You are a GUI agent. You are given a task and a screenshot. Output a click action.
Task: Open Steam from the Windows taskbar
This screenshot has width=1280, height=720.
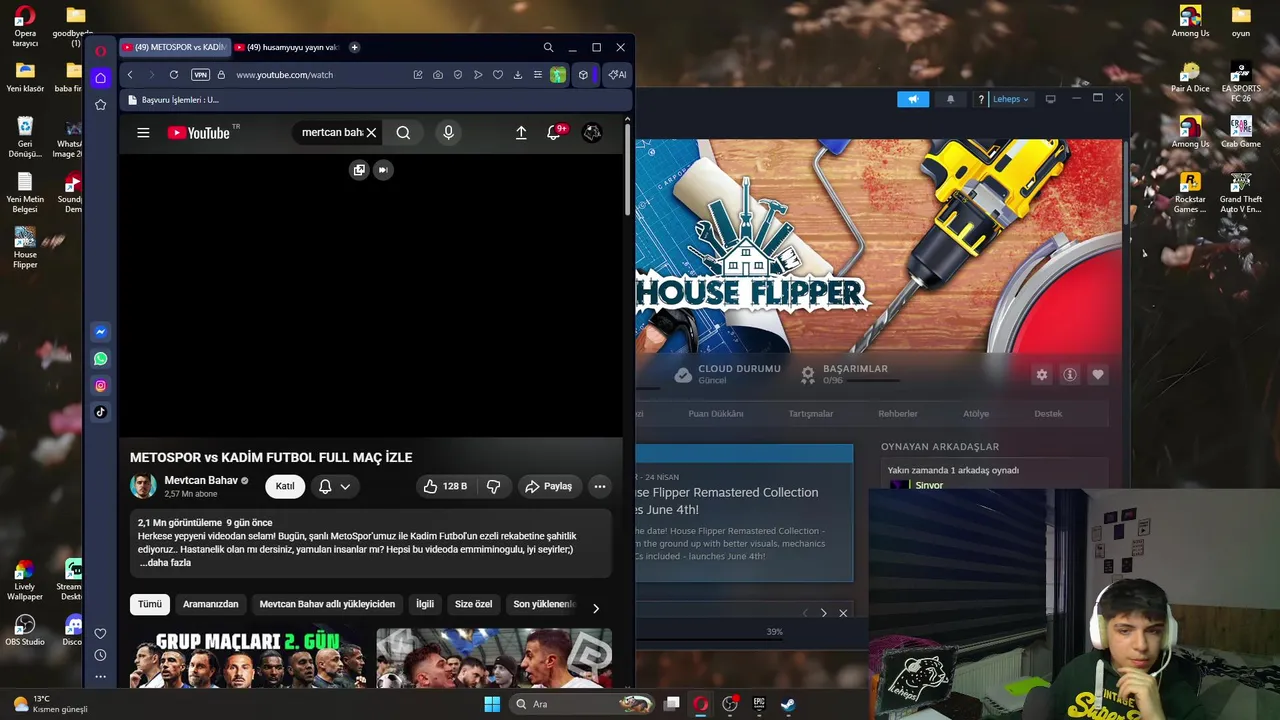788,704
